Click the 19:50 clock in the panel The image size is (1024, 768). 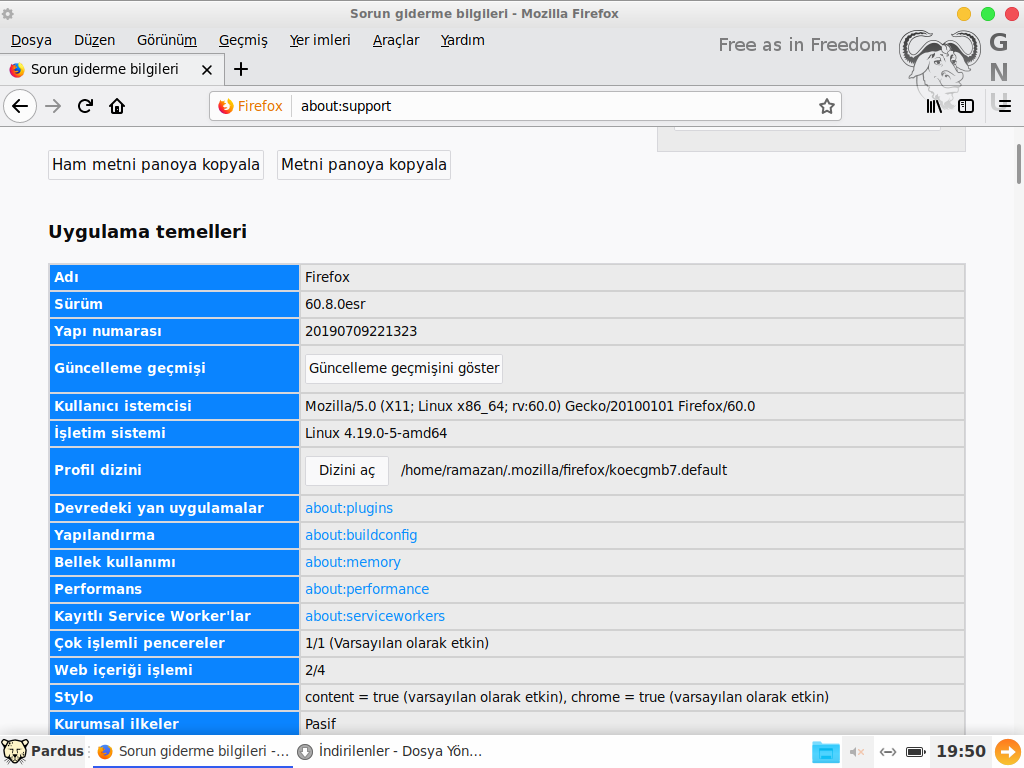click(961, 751)
